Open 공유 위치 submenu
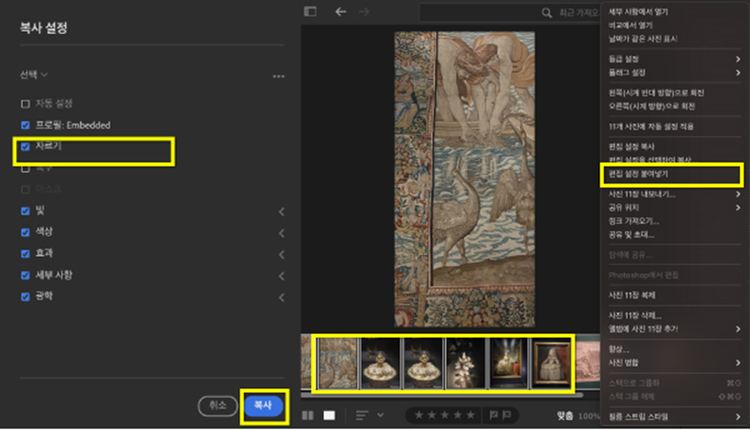 [674, 207]
